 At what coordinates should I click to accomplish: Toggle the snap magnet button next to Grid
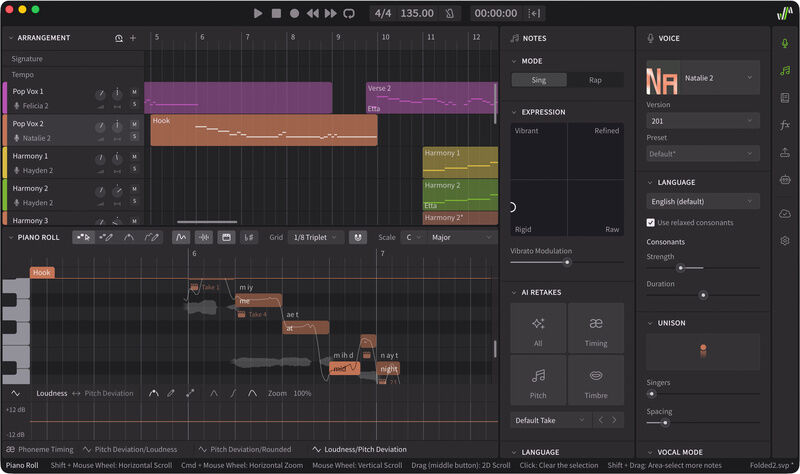tap(358, 237)
